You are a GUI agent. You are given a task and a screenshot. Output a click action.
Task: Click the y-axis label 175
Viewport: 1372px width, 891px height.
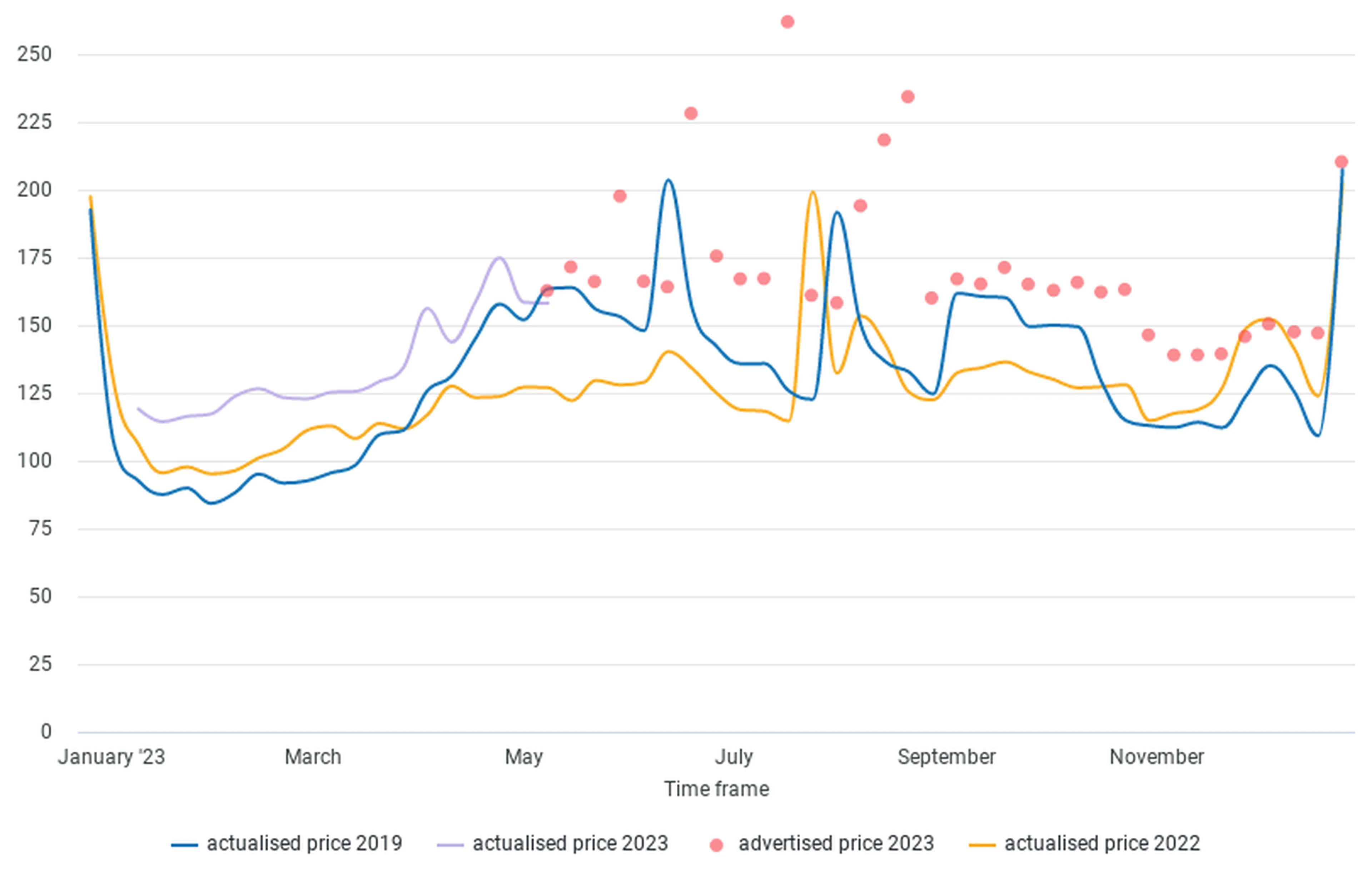(x=35, y=258)
